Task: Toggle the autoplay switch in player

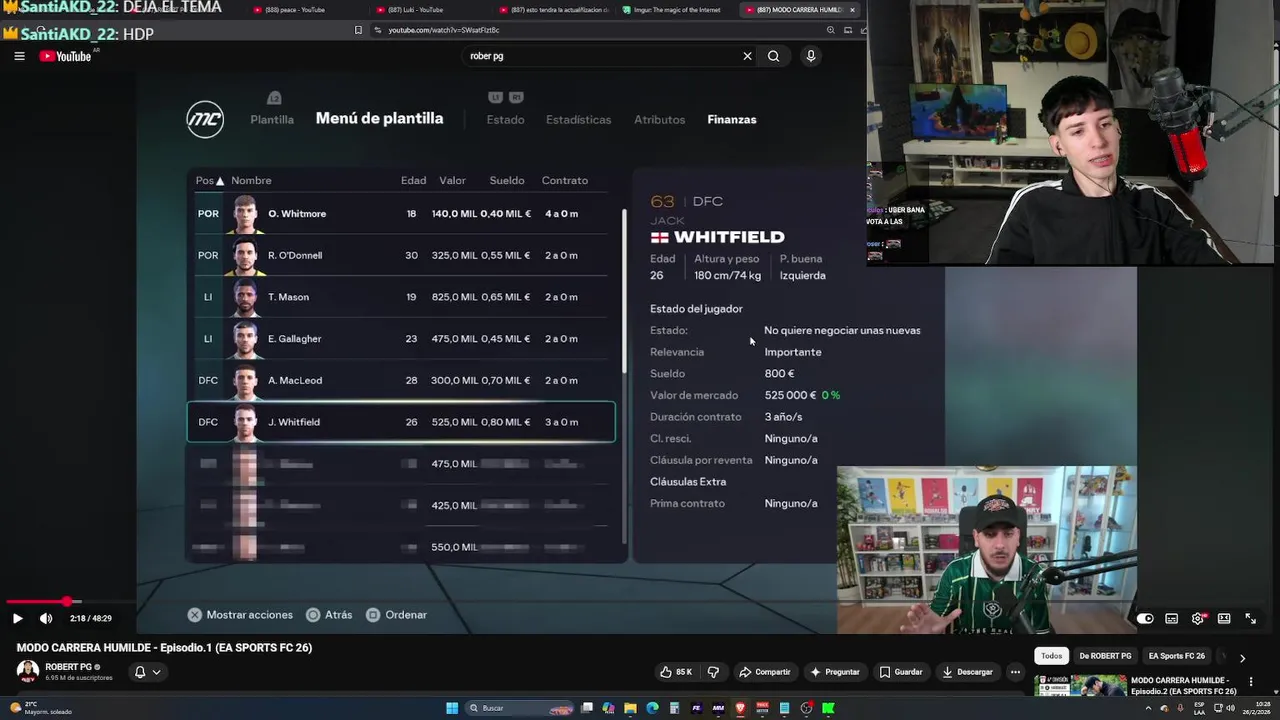Action: tap(1145, 618)
